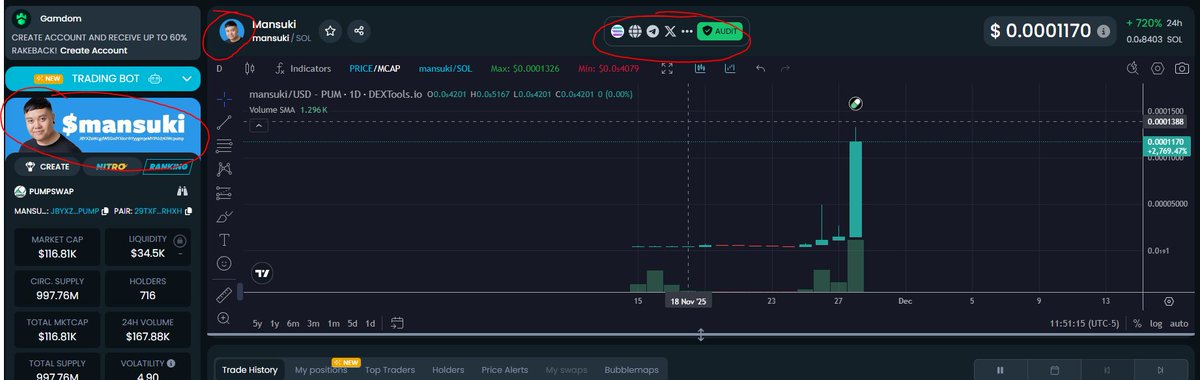Viewport: 1200px width, 380px height.
Task: Switch to the Trade History tab
Action: point(249,370)
